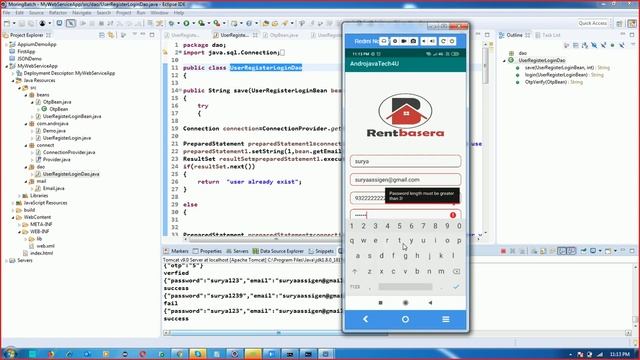This screenshot has height=360, width=640.
Task: Switch to the Task List tab
Action: pyautogui.click(x=548, y=35)
